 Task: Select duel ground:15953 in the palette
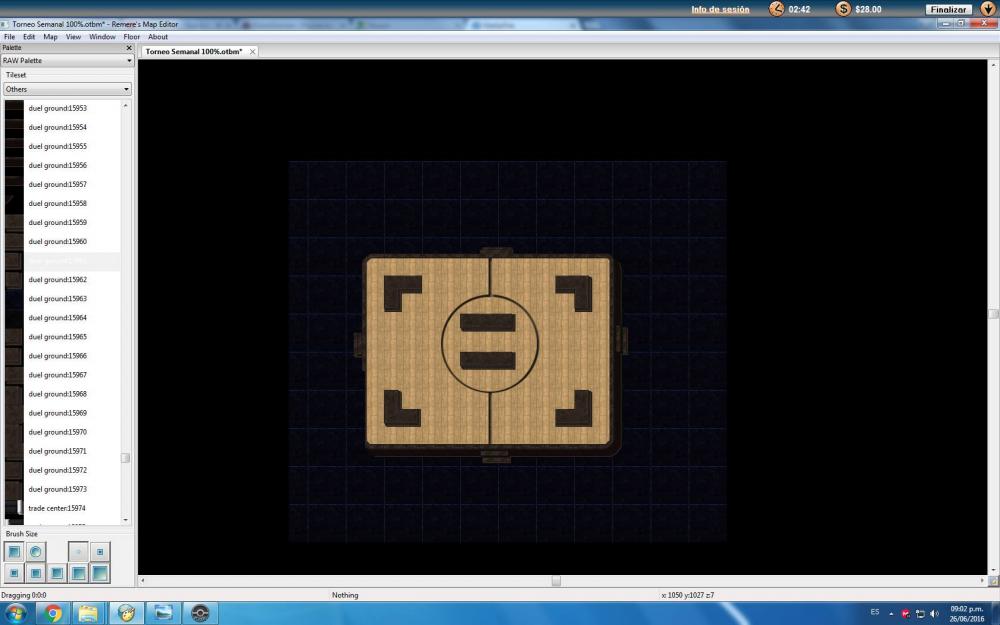[62, 108]
